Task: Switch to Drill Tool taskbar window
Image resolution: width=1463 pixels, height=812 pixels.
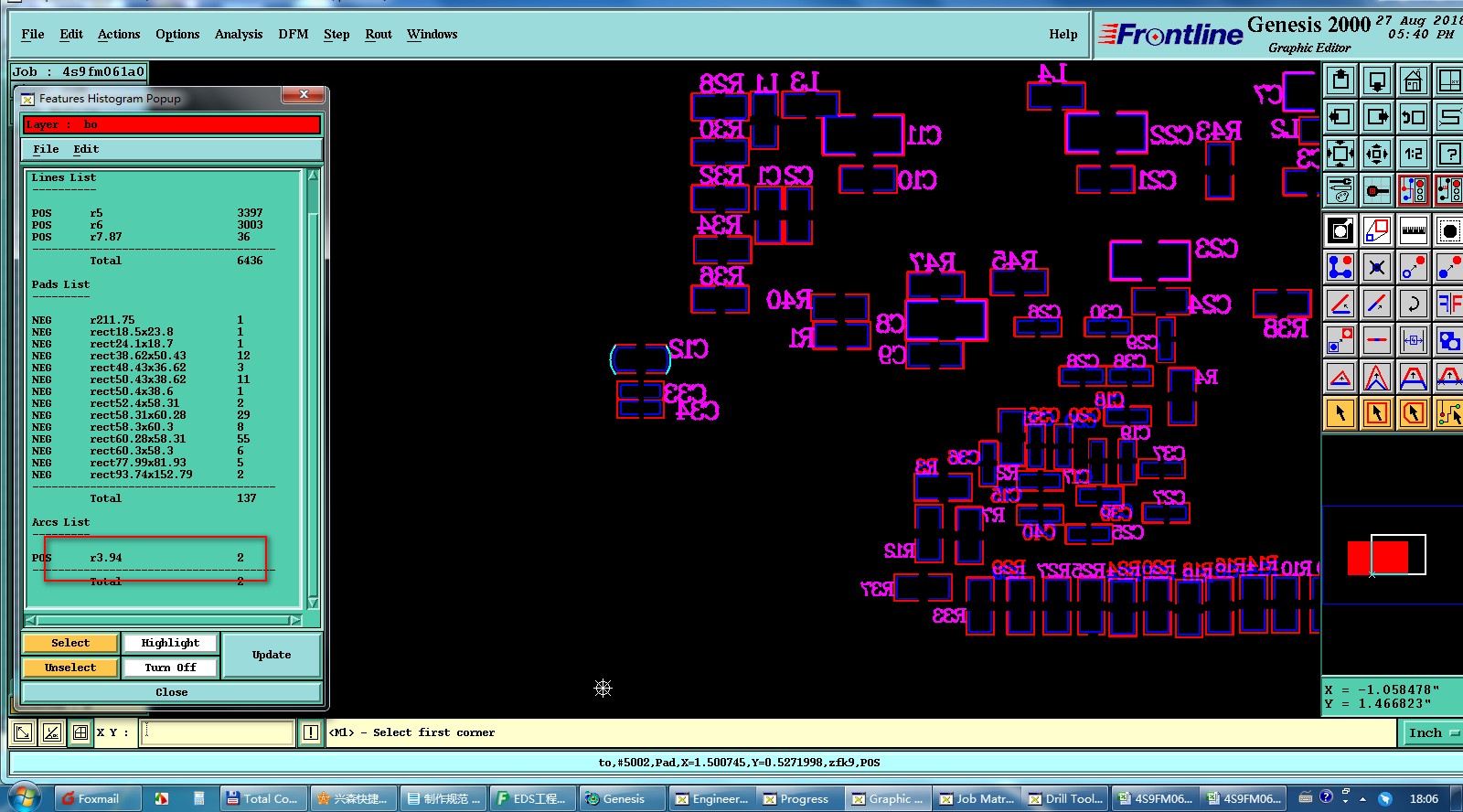Action: (1066, 798)
